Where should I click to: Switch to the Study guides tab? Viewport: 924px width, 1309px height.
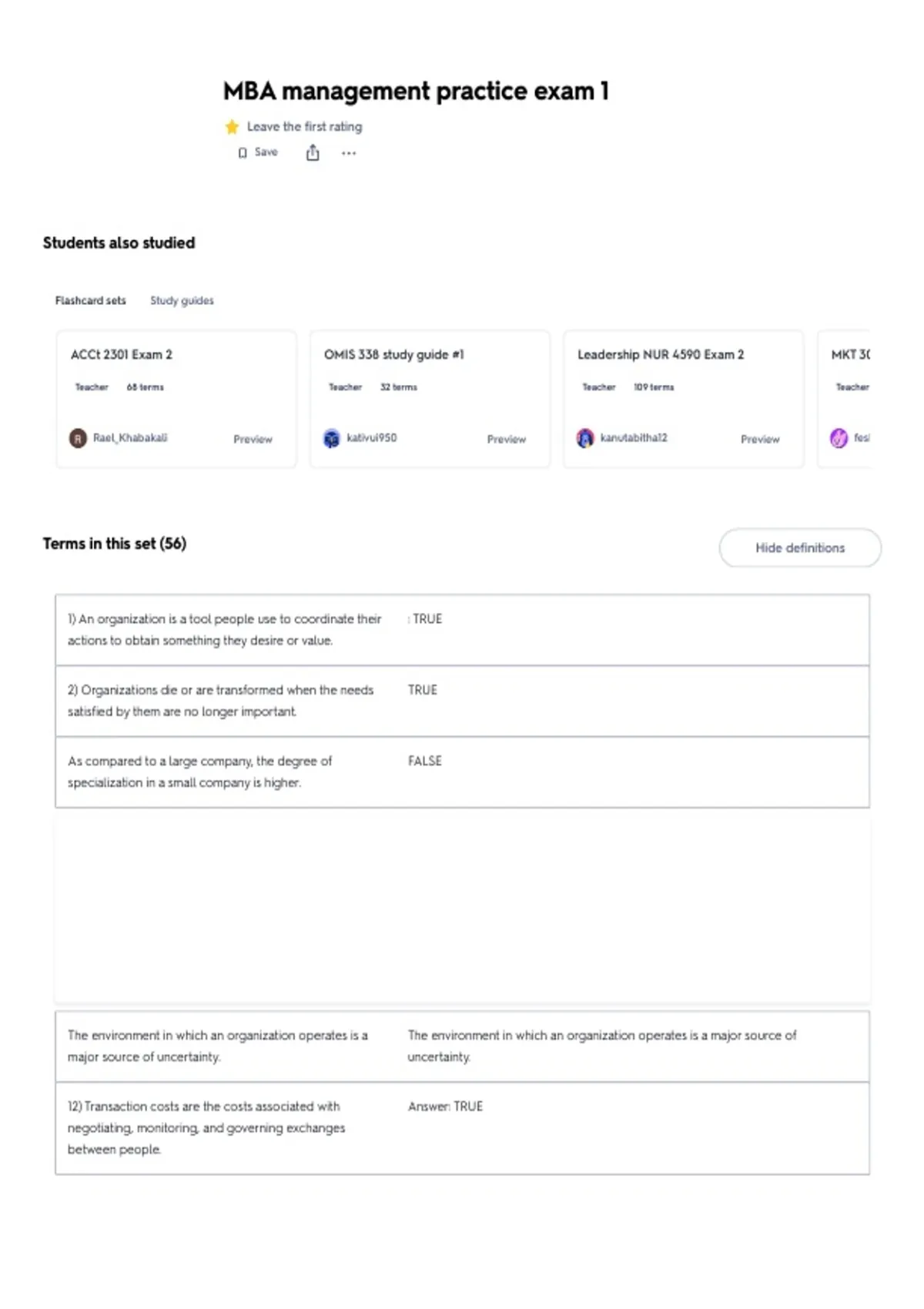coord(182,300)
